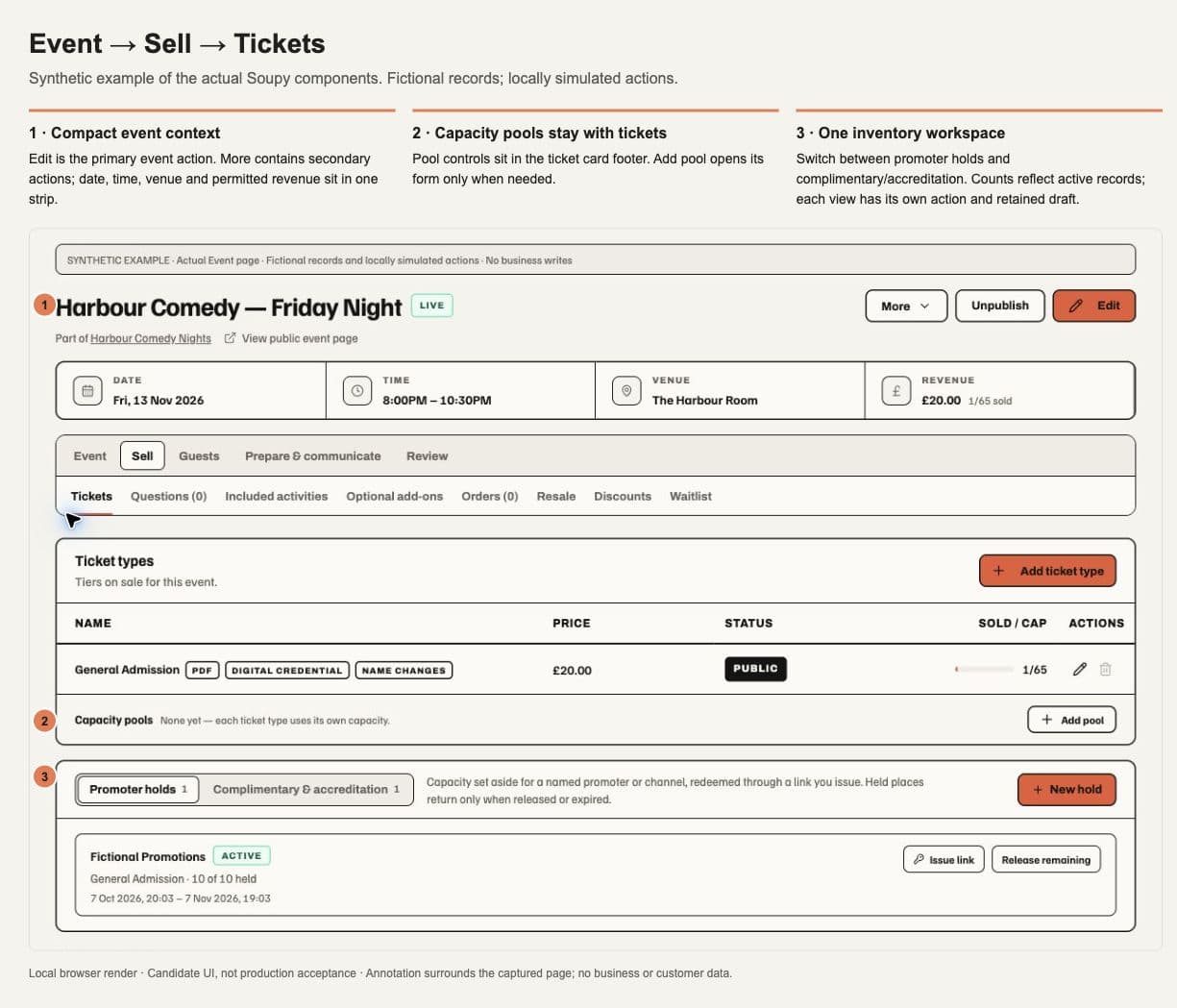
Task: Click Issue link button
Action: 944,860
